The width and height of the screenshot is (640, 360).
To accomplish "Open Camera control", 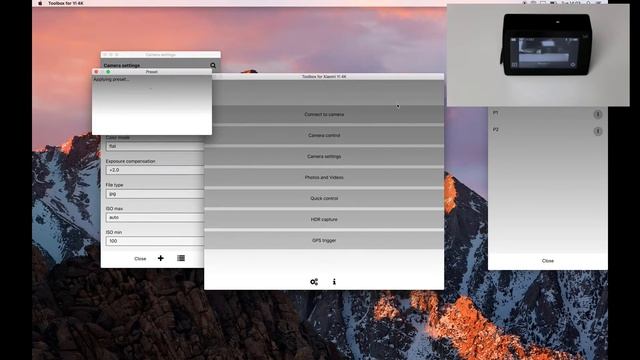I will [x=324, y=135].
